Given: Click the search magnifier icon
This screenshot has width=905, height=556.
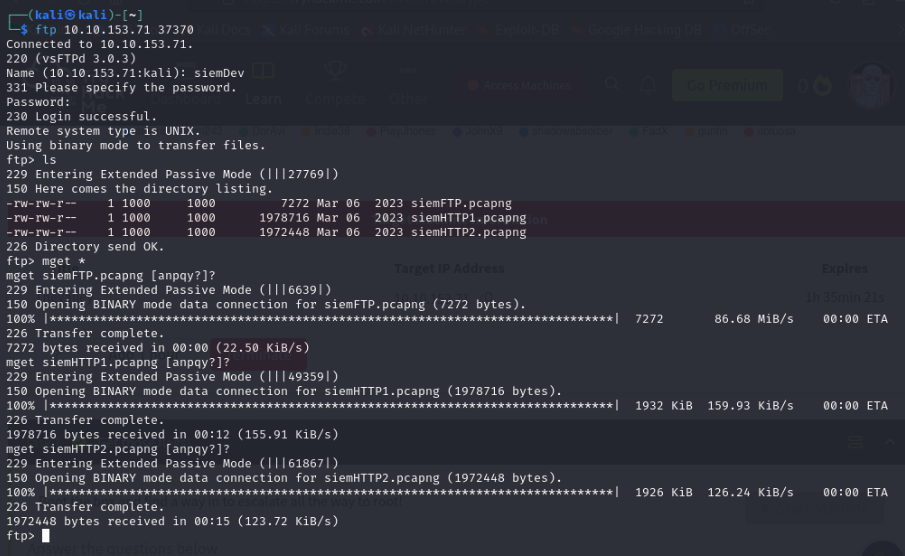Looking at the screenshot, I should (612, 85).
